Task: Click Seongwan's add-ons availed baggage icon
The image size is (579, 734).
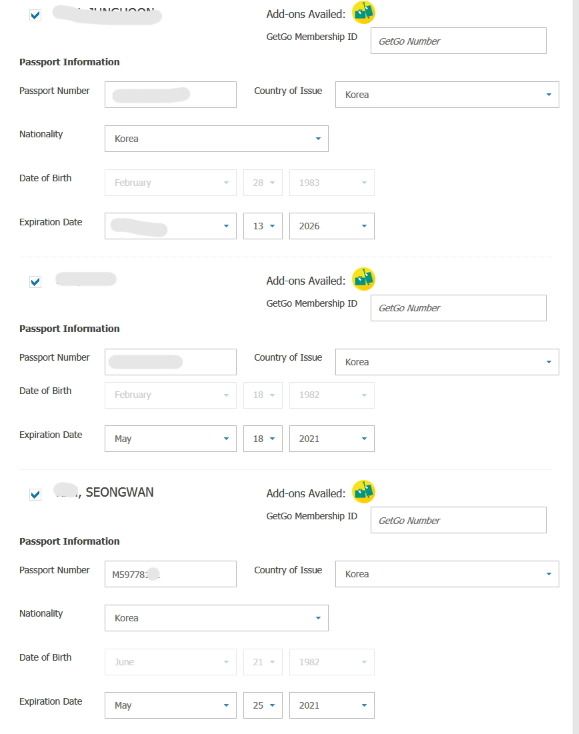Action: tap(364, 492)
